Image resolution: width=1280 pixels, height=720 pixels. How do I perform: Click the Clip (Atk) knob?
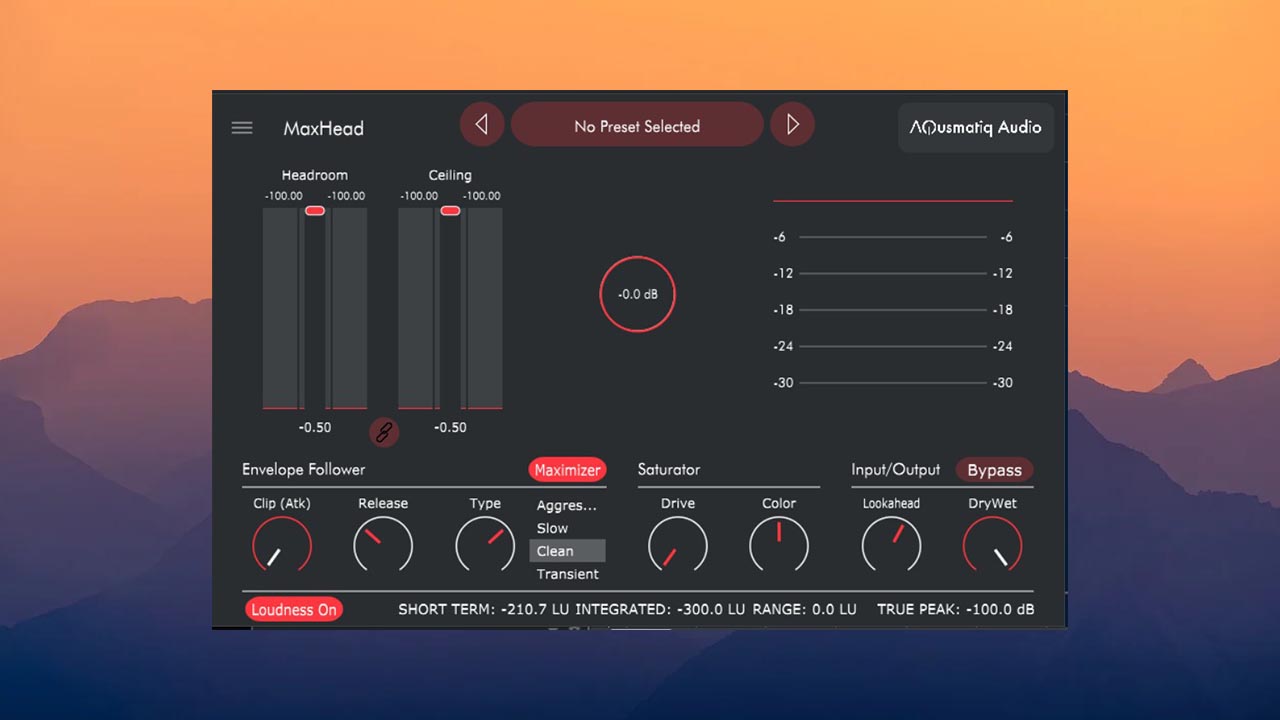pyautogui.click(x=281, y=545)
